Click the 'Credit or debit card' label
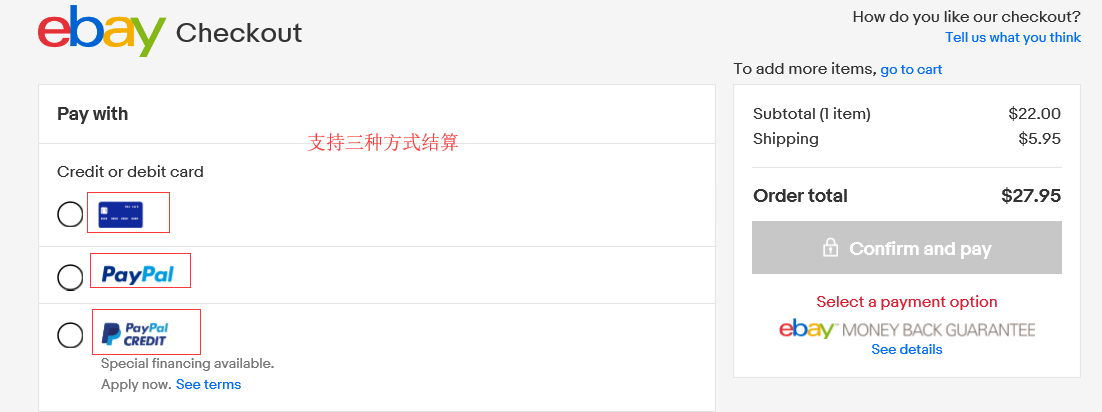Image resolution: width=1102 pixels, height=412 pixels. tap(130, 172)
